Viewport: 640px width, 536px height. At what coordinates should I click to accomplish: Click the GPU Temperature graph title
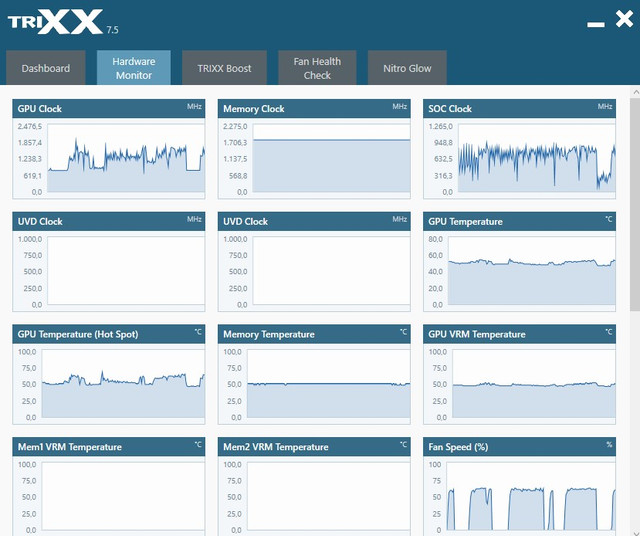click(x=465, y=222)
